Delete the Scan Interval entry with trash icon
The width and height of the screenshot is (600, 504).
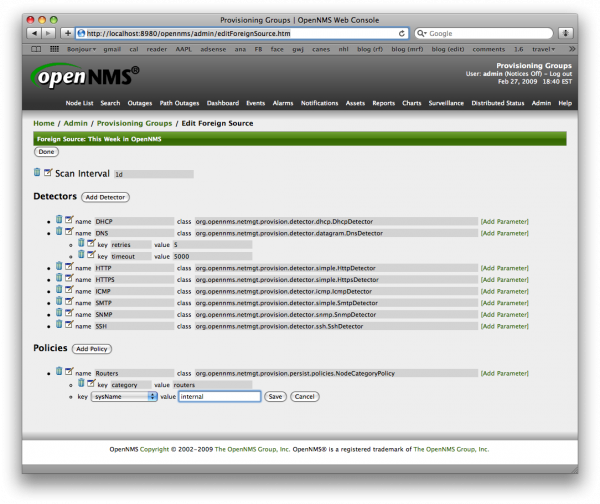37,172
